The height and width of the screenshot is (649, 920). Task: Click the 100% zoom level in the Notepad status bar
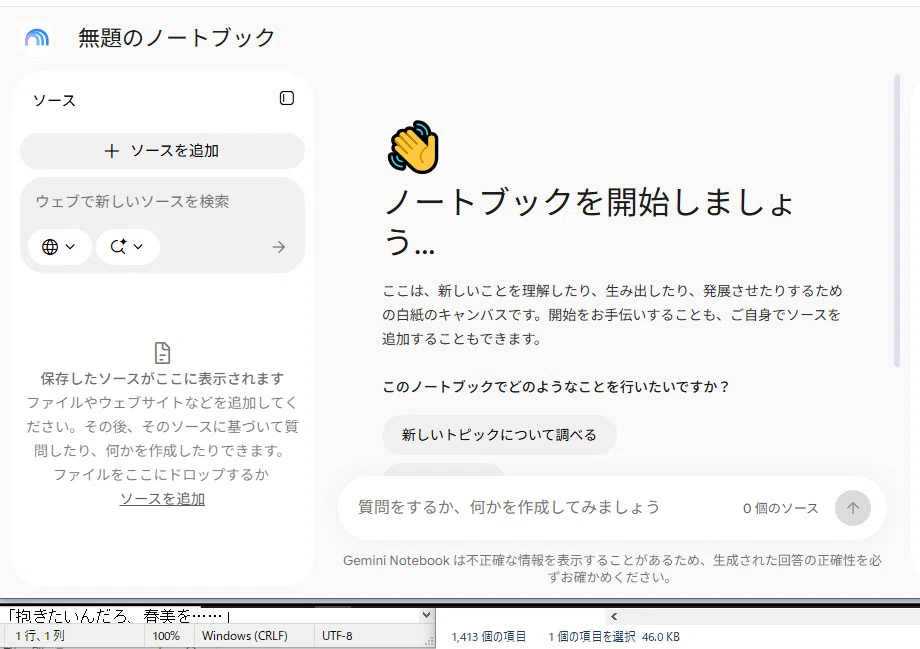point(166,636)
